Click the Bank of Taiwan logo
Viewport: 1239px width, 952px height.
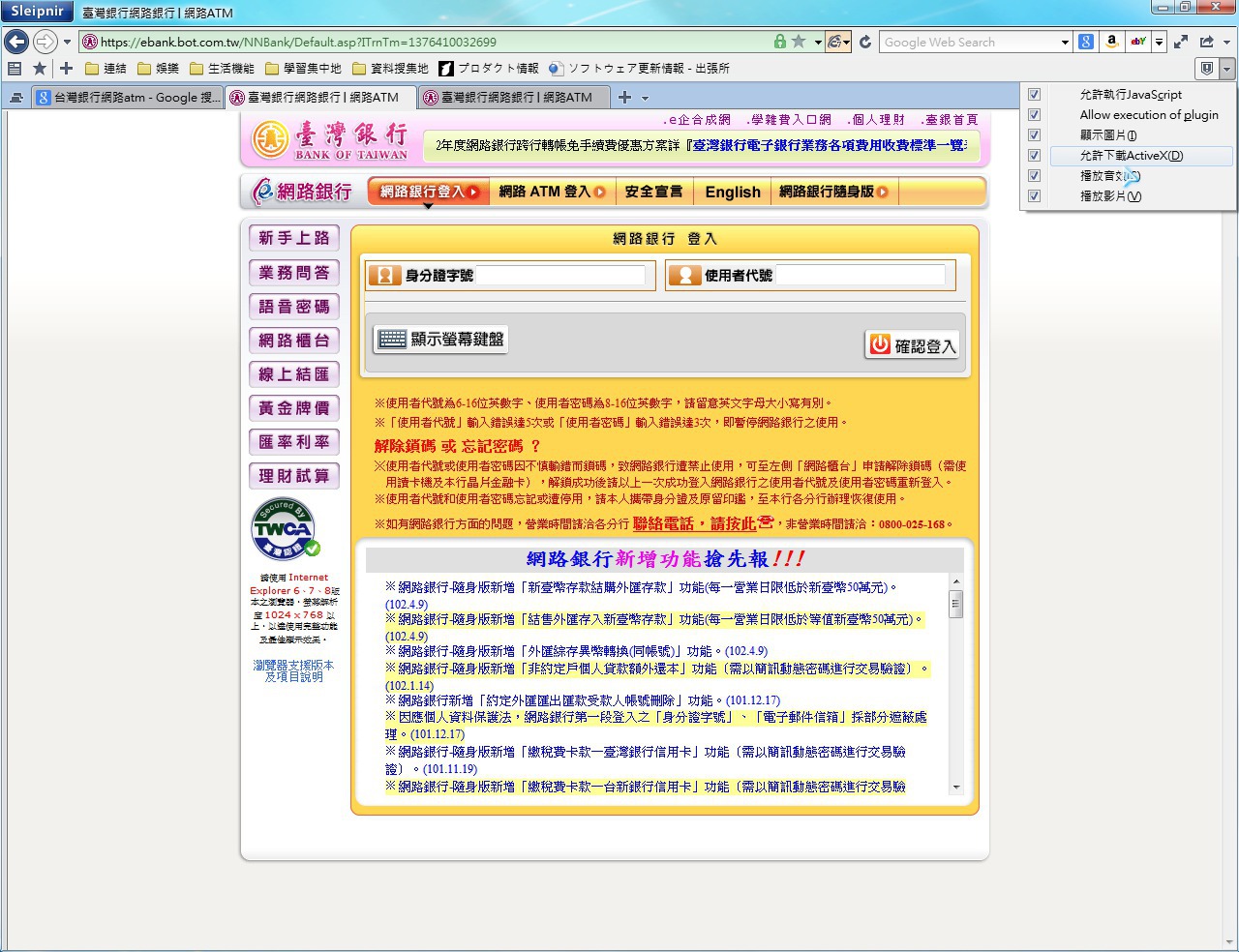click(x=330, y=141)
